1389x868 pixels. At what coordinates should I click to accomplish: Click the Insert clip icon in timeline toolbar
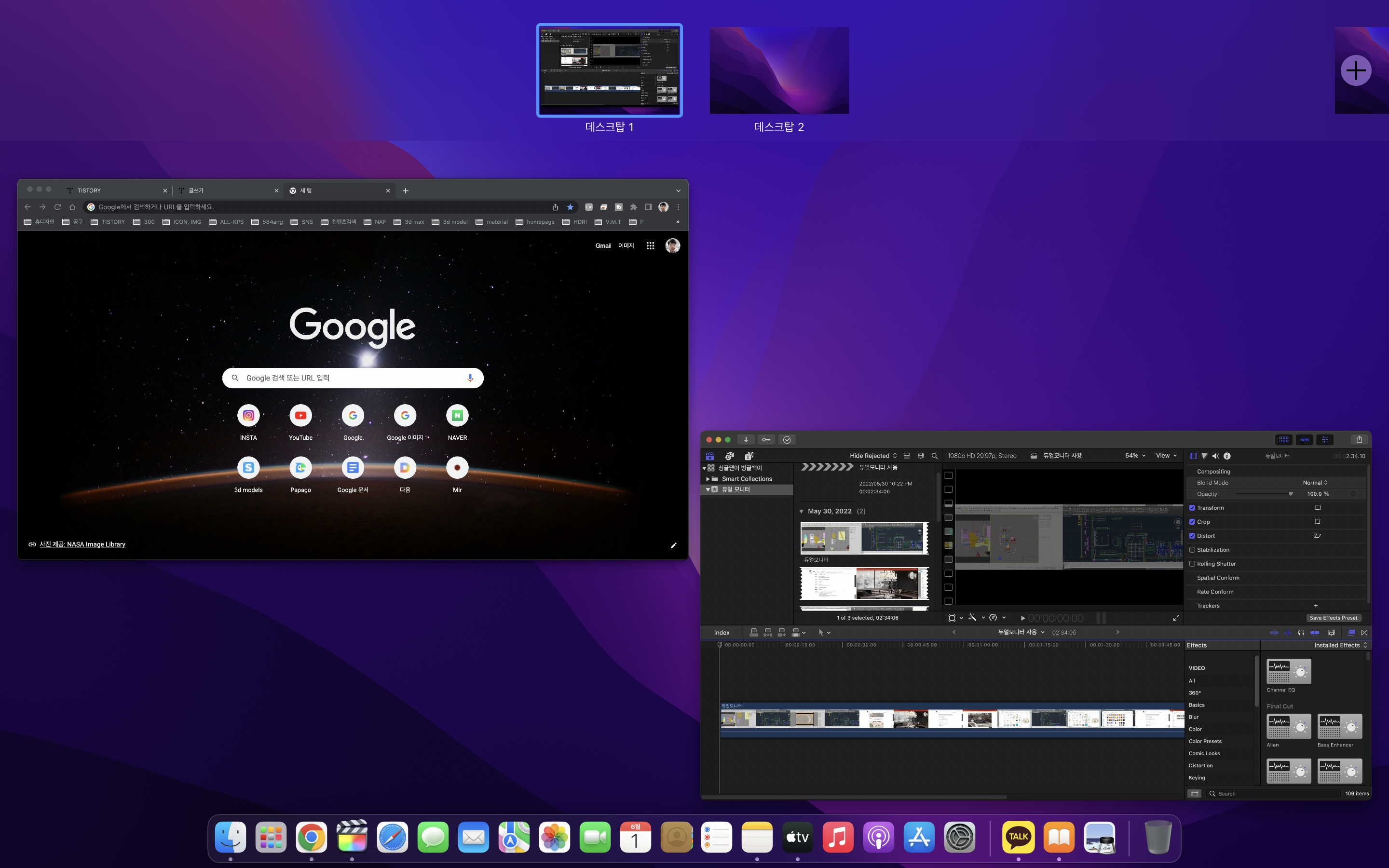(x=768, y=632)
